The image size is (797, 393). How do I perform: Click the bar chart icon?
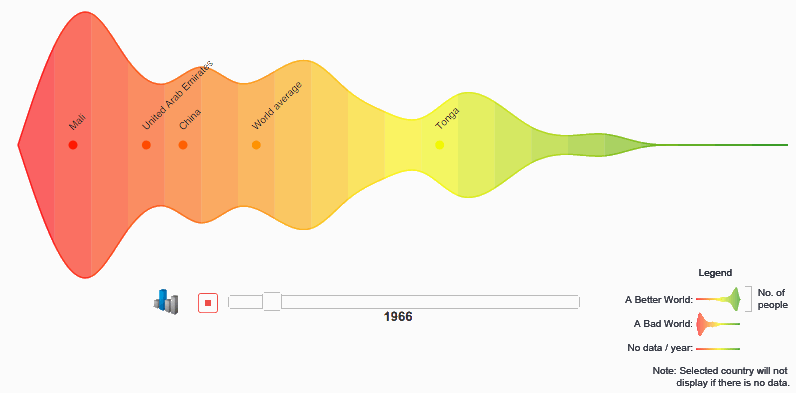(x=166, y=302)
